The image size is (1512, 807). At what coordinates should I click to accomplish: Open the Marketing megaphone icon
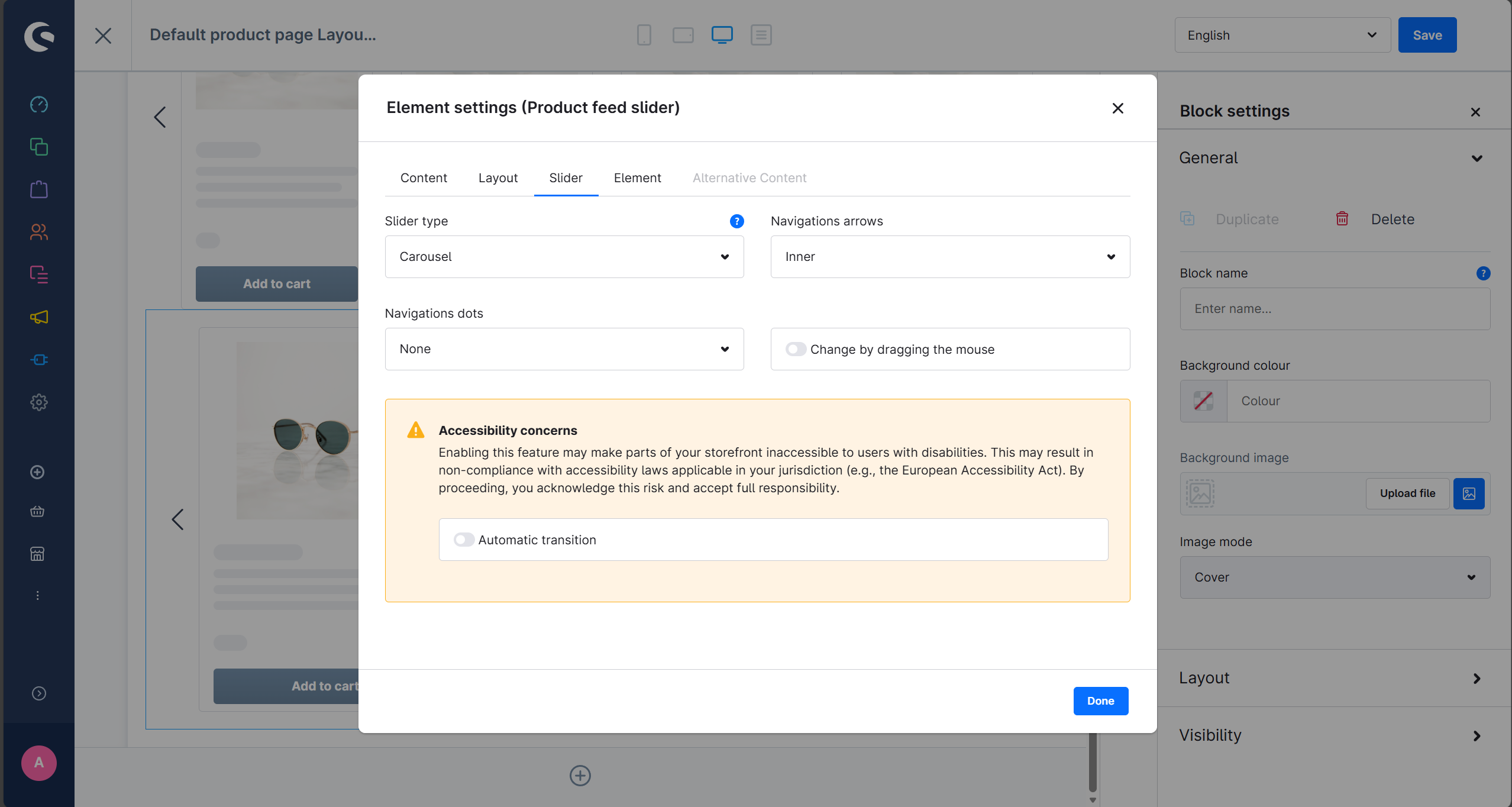[x=39, y=317]
